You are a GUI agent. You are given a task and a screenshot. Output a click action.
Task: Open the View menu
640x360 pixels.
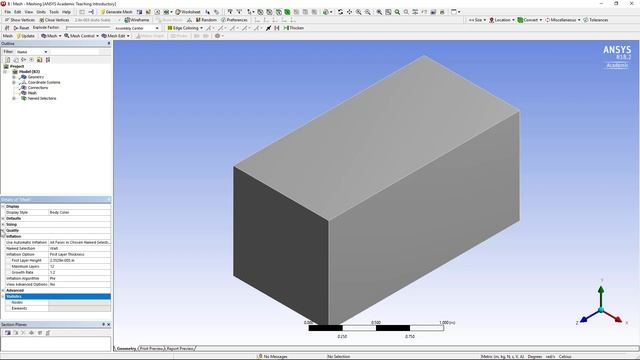click(29, 12)
